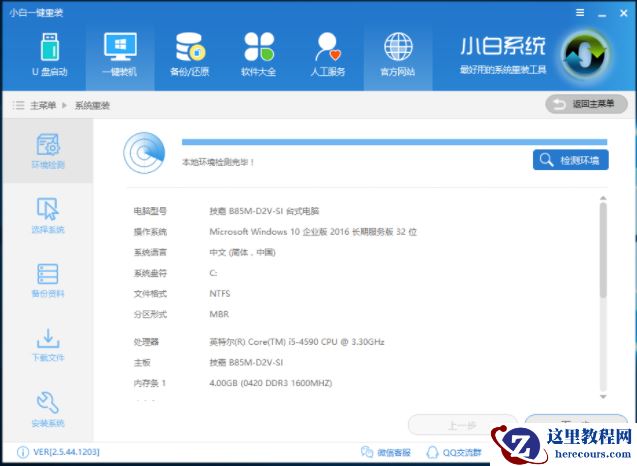The height and width of the screenshot is (466, 637).
Task: Click the version info icon in status bar
Action: point(23,452)
